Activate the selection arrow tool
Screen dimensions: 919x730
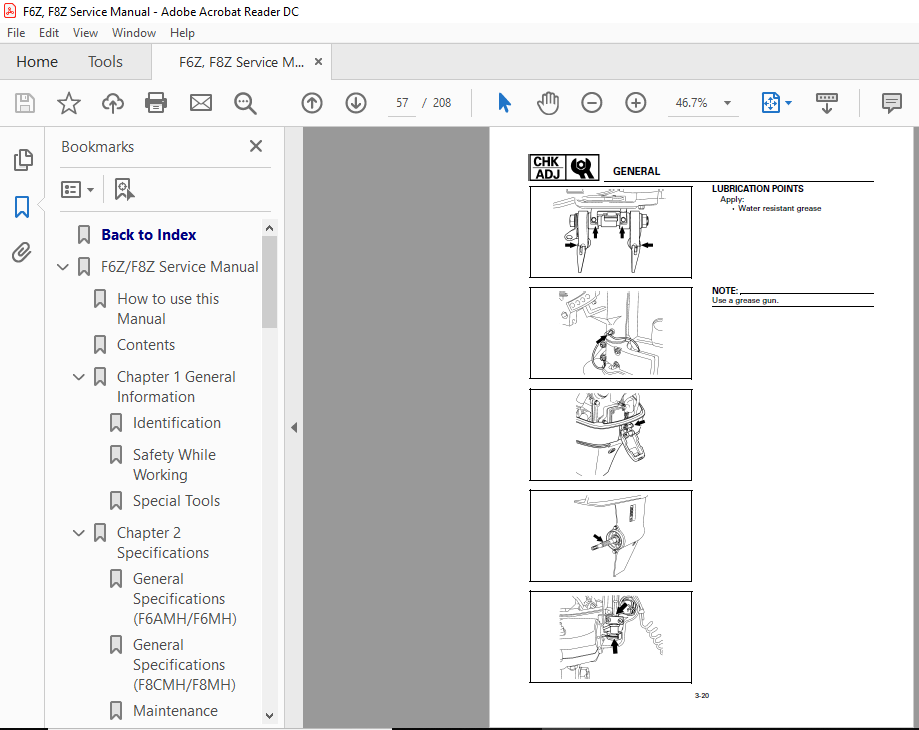coord(504,103)
